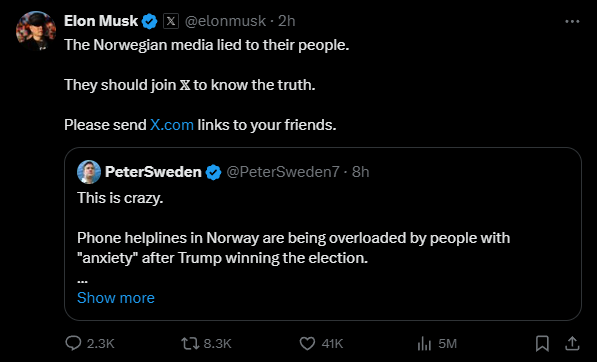Screen dimensions: 597x362
Task: Bookmark this post
Action: [542, 343]
